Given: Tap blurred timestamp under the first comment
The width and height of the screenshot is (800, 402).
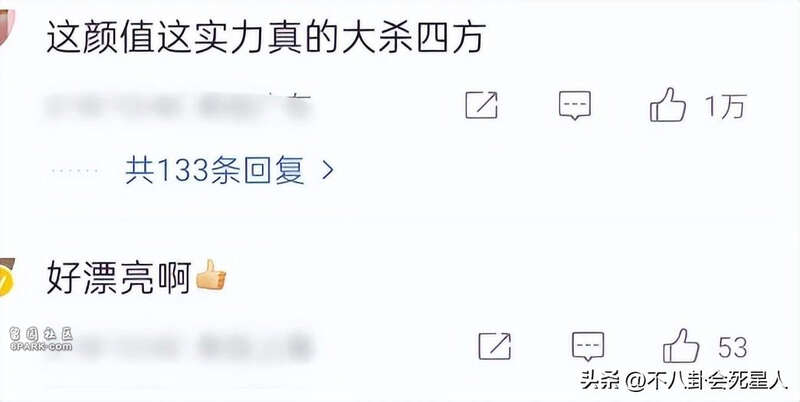Looking at the screenshot, I should (179, 106).
